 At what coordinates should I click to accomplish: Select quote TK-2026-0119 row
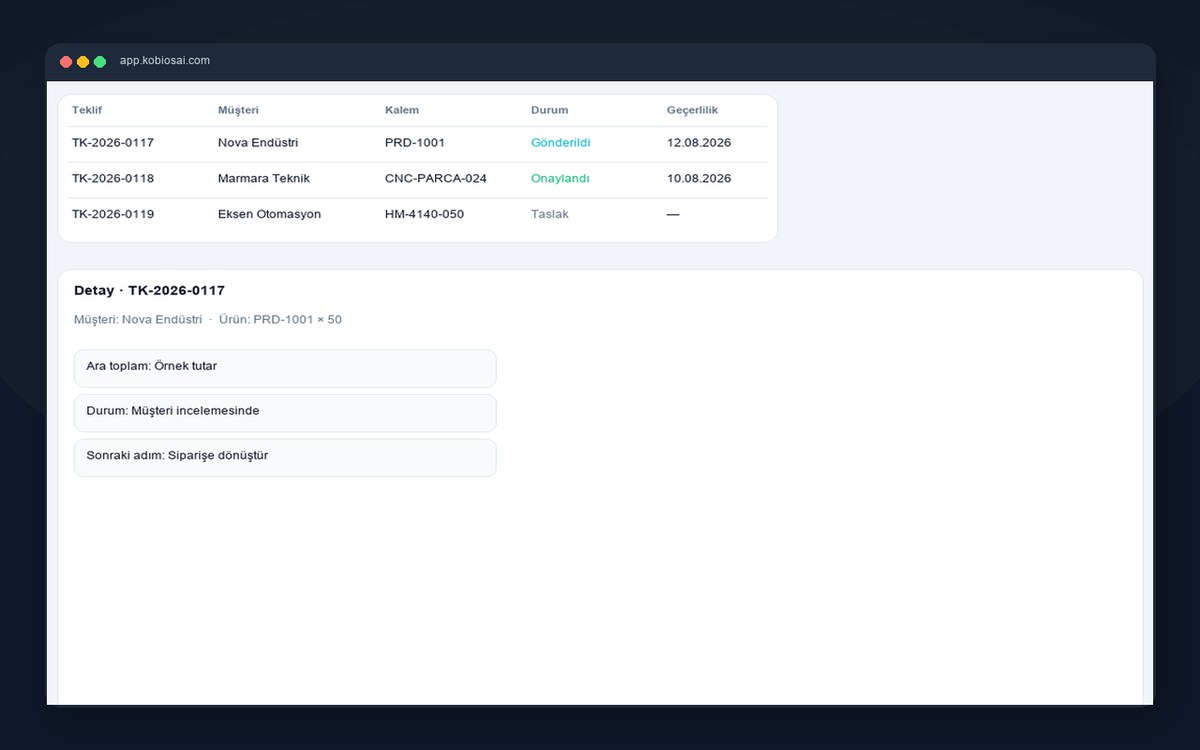pyautogui.click(x=418, y=214)
